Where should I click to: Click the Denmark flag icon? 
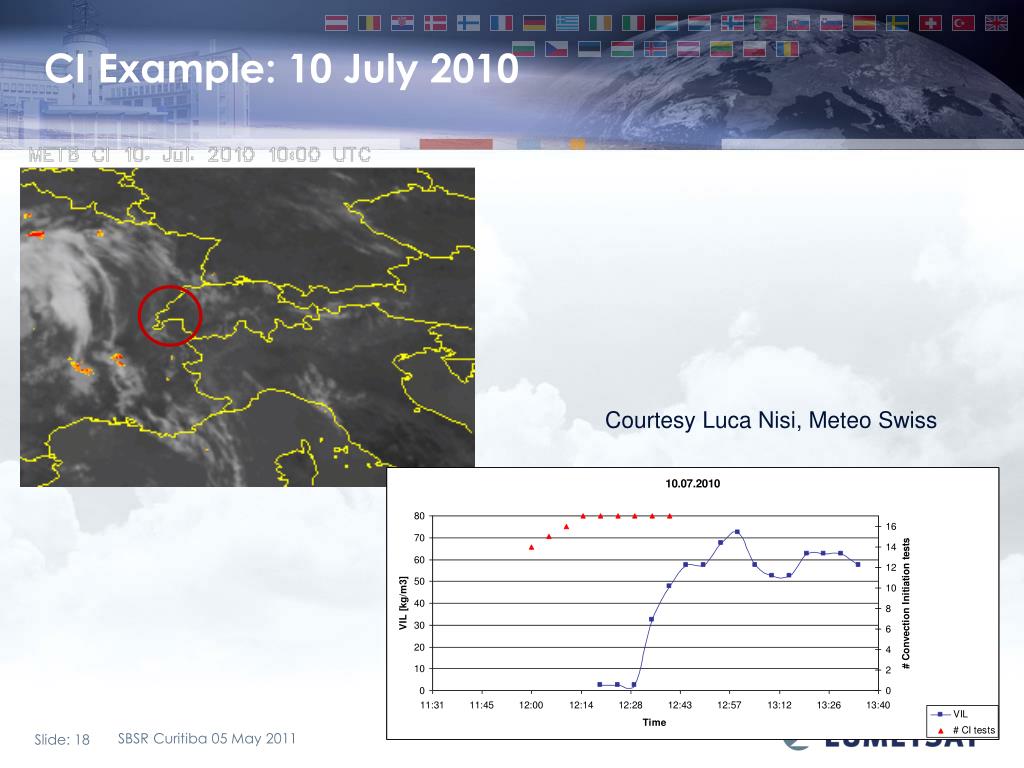point(435,23)
